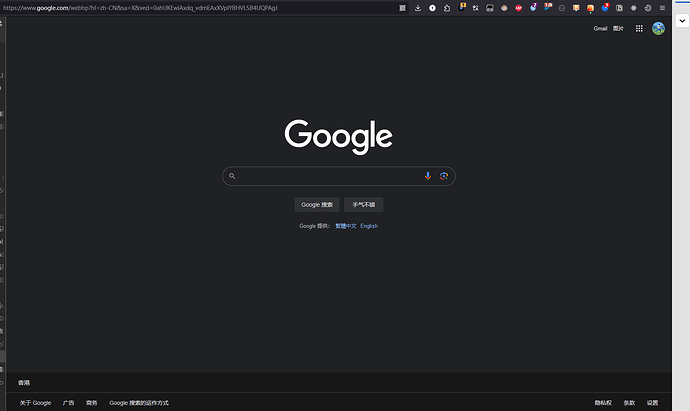Click the white circle extension icon showing 1
This screenshot has height=411, width=690.
pyautogui.click(x=432, y=8)
